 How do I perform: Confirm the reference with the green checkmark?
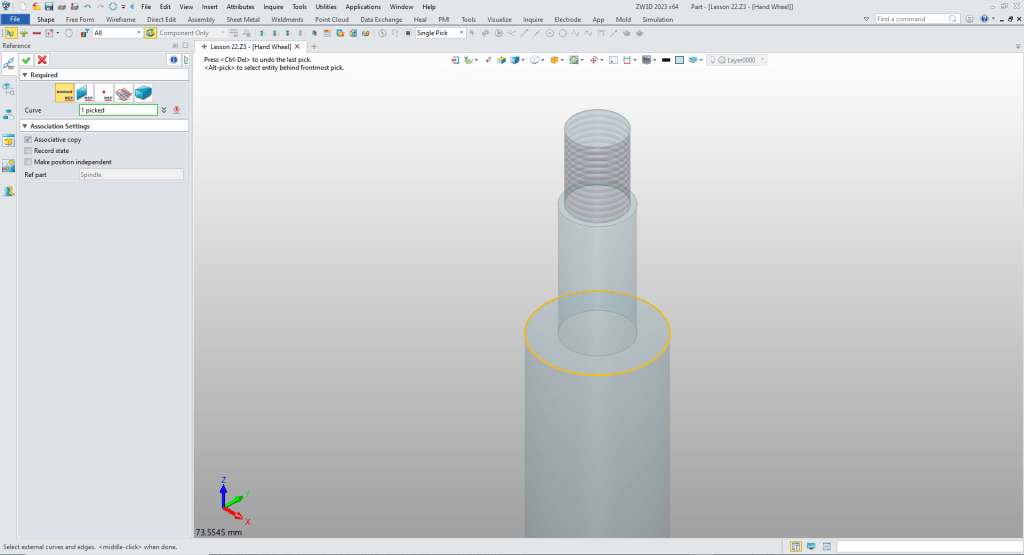[x=27, y=60]
